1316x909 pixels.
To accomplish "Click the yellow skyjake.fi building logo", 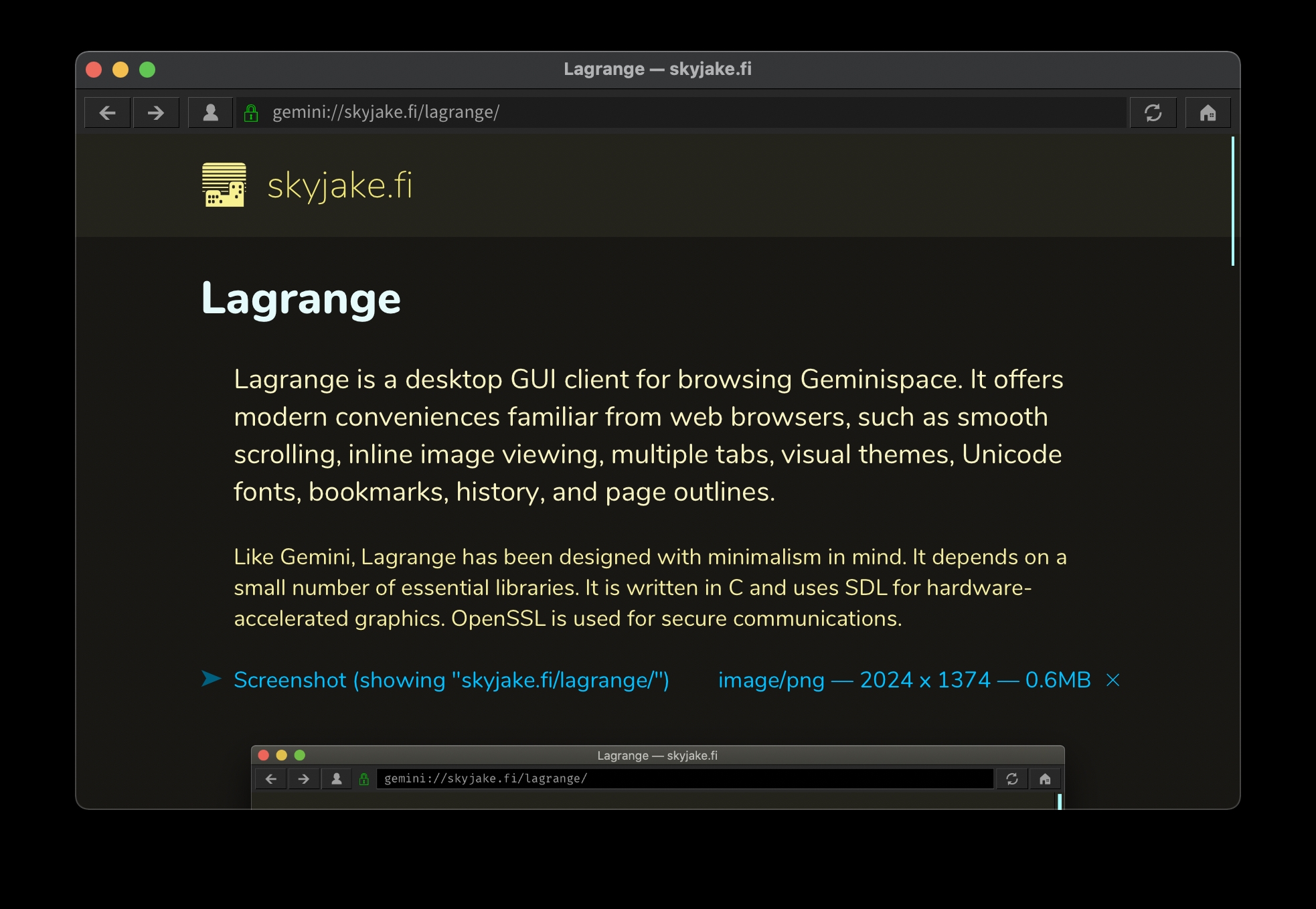I will [224, 185].
